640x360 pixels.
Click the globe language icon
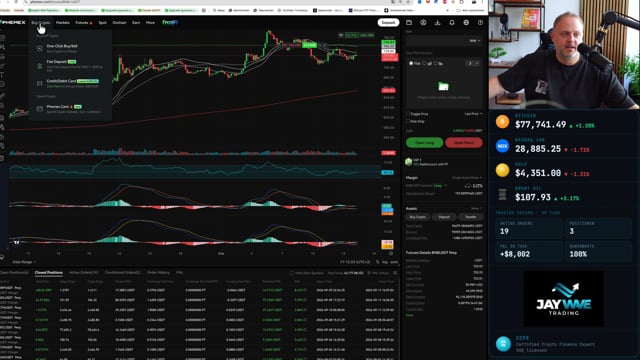coord(466,22)
